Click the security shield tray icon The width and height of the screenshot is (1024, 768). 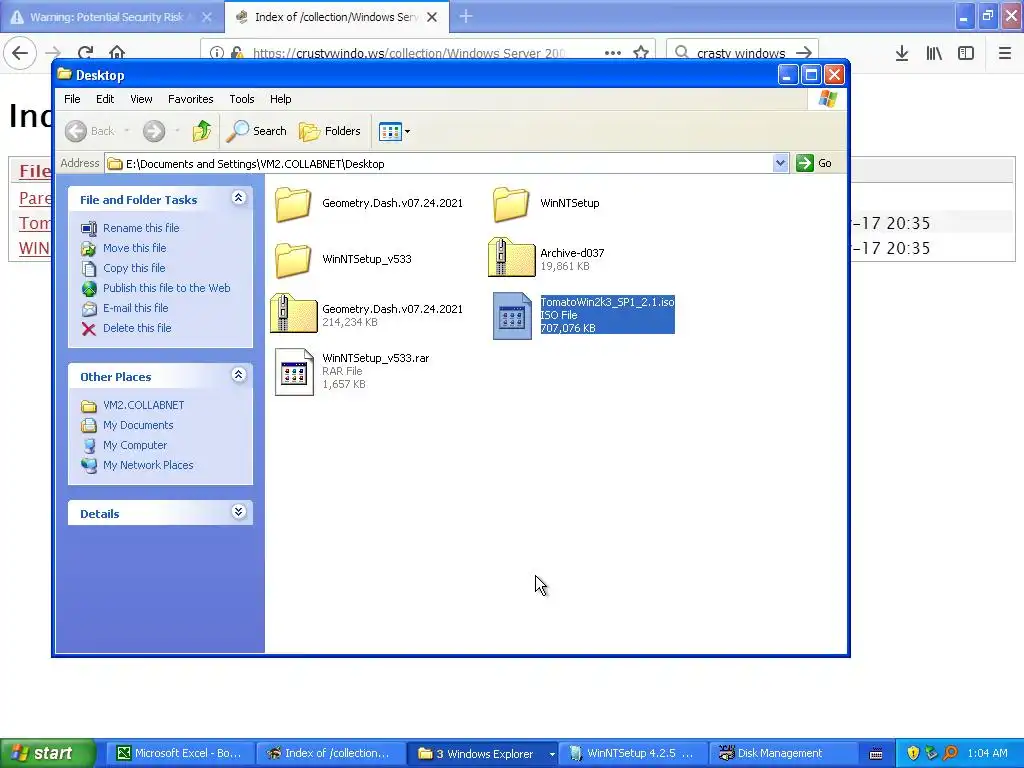pos(914,754)
